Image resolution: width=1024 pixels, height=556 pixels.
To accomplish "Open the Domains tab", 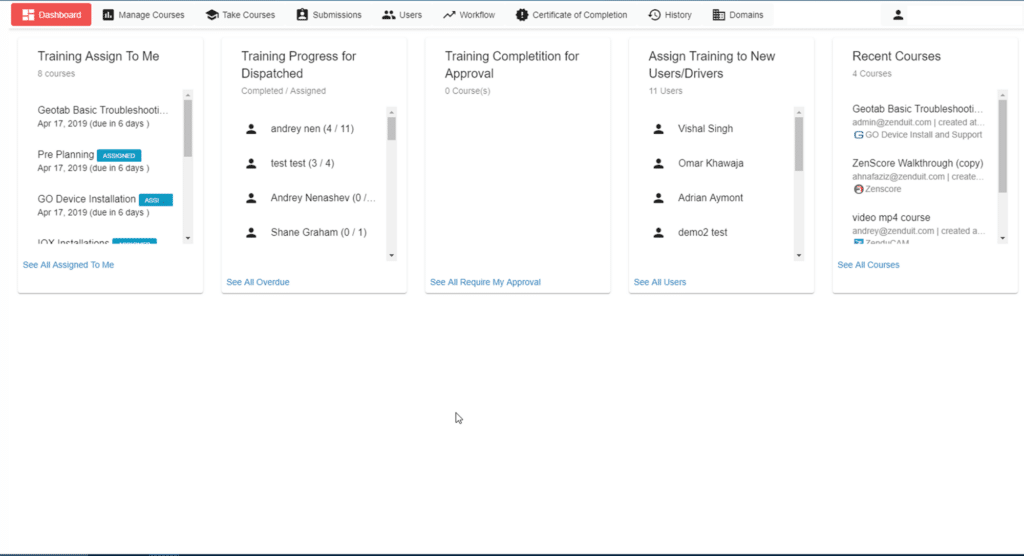I will point(737,15).
